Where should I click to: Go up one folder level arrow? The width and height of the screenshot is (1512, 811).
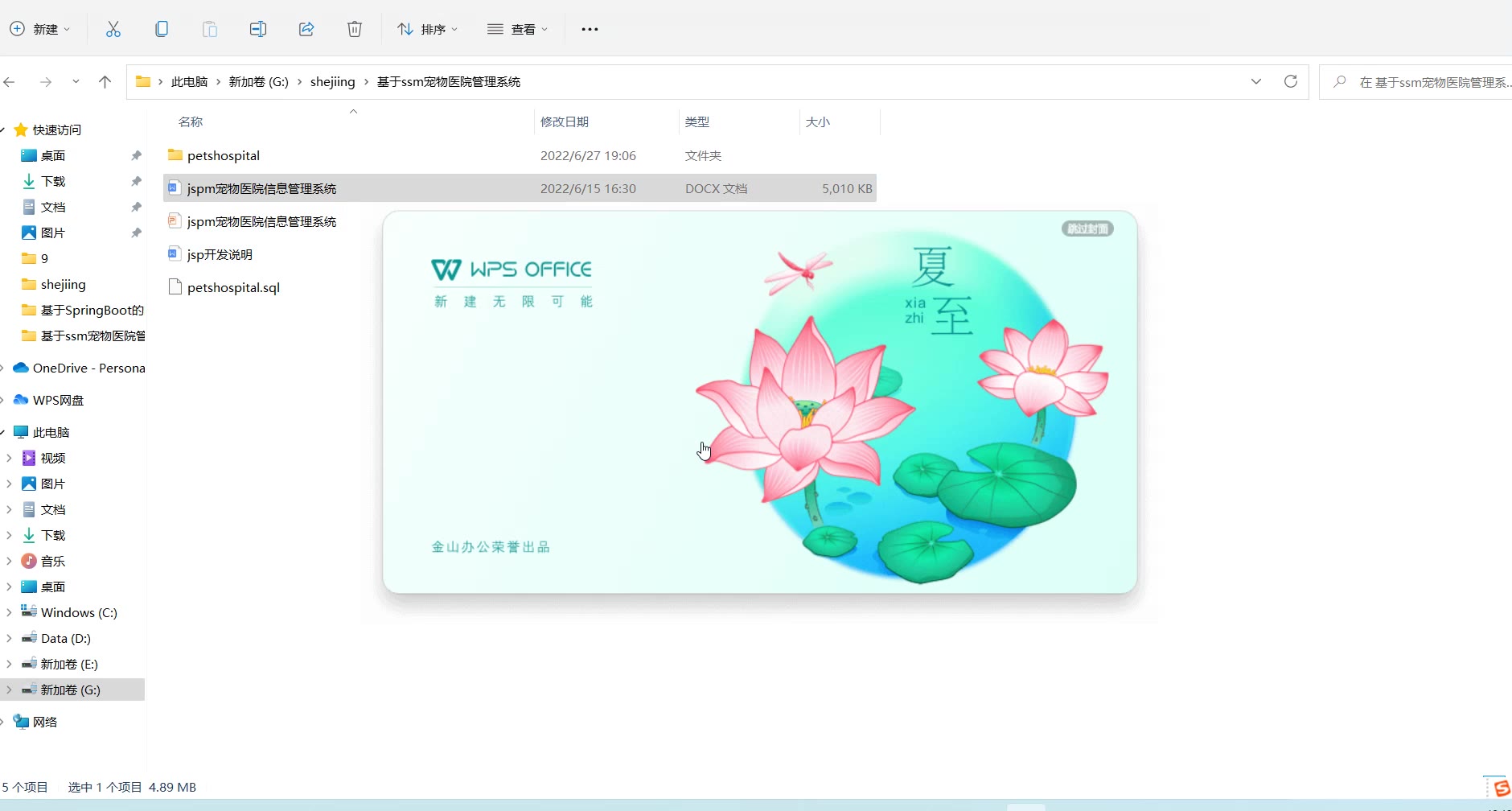click(105, 82)
